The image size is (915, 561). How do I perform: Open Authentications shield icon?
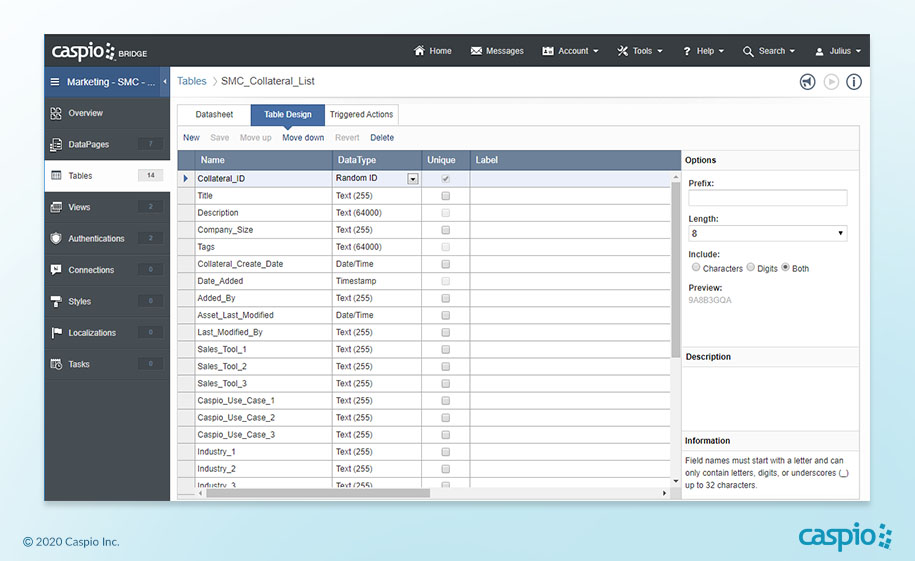point(56,239)
